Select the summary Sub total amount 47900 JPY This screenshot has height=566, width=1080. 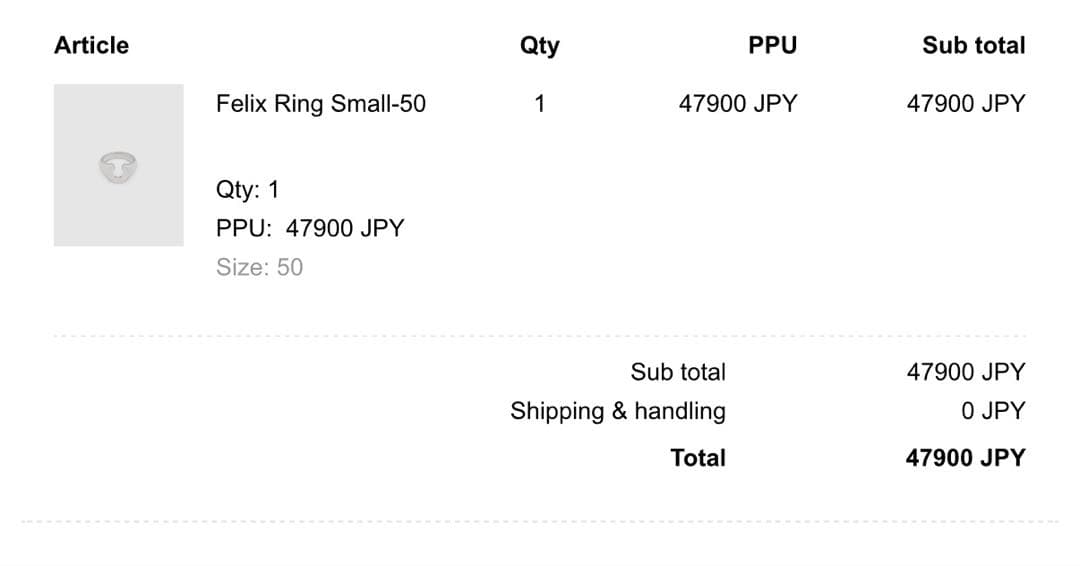click(965, 372)
